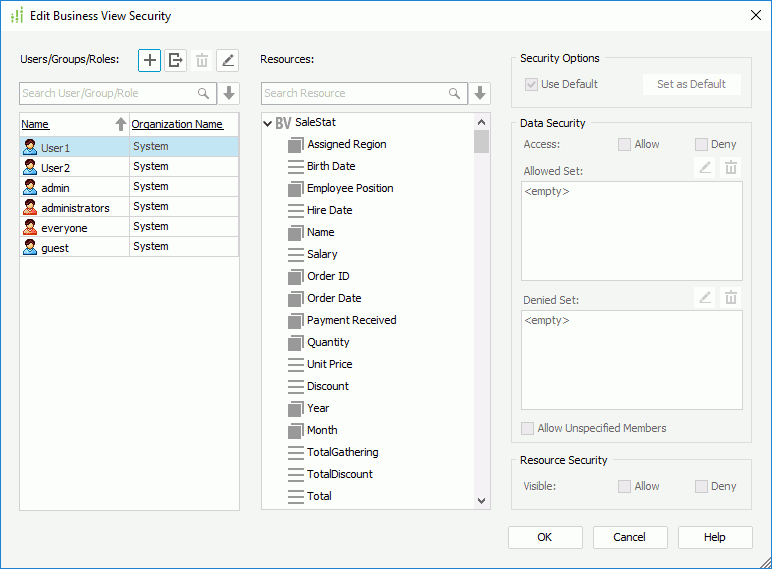Click the OK button
The image size is (772, 569).
545,537
